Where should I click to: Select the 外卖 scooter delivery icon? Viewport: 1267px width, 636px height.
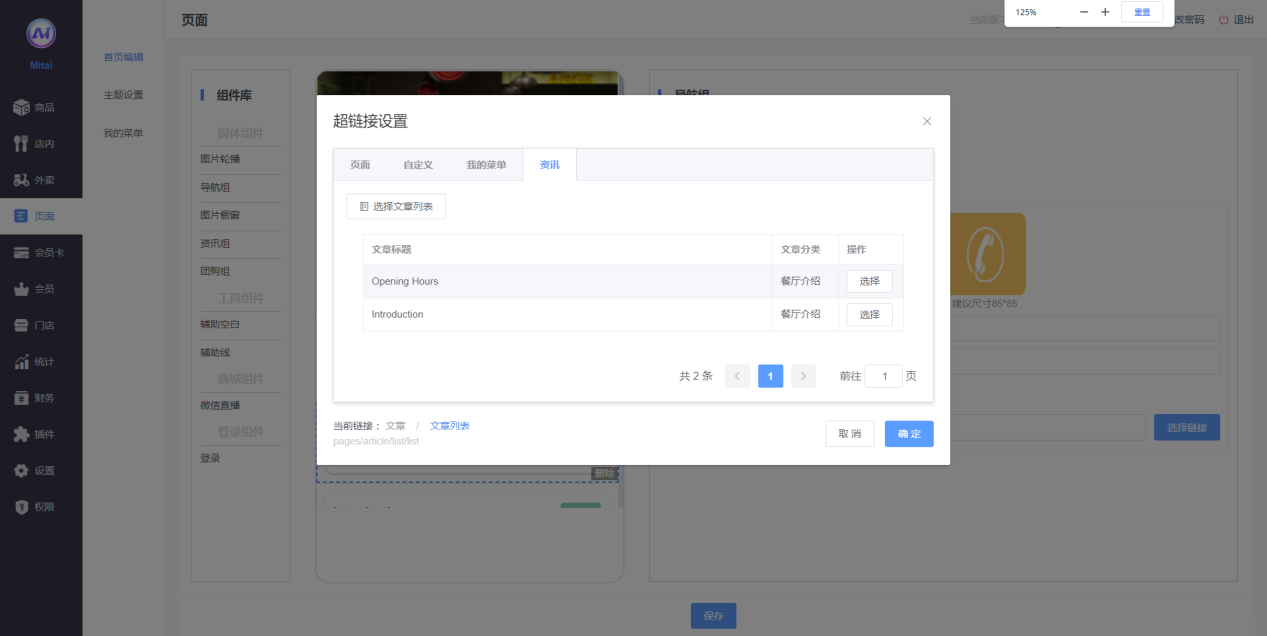(x=21, y=180)
